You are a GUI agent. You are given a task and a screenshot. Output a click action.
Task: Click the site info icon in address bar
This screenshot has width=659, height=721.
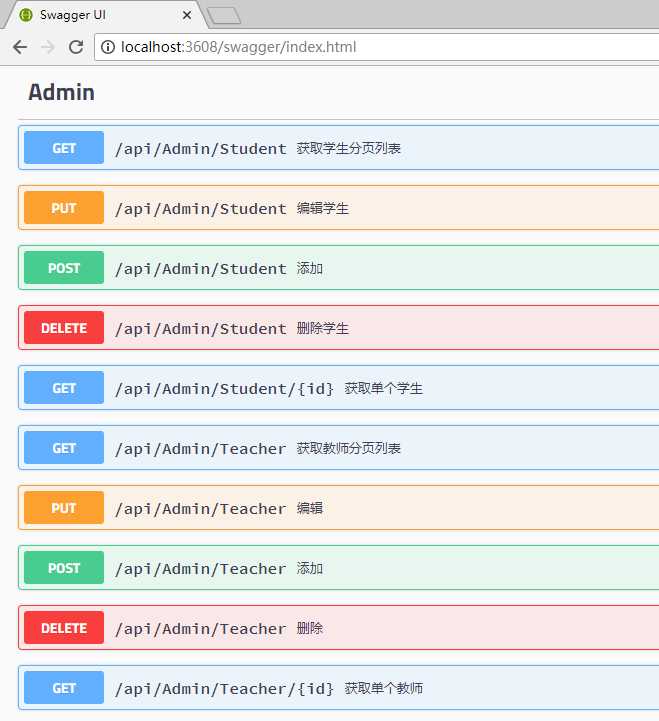point(108,47)
